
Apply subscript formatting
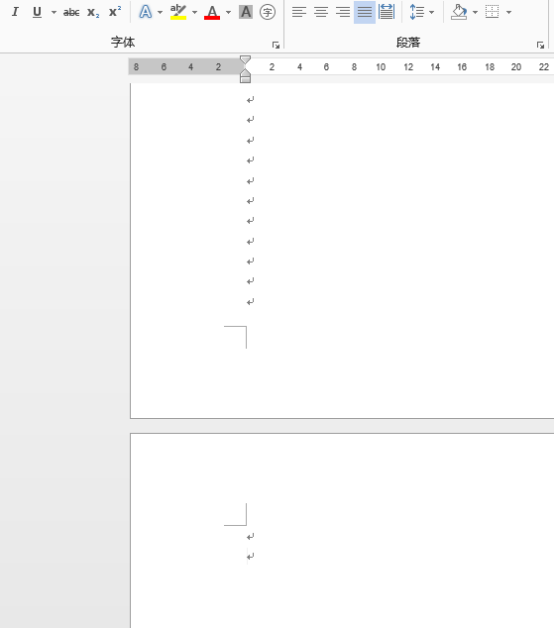(x=93, y=12)
